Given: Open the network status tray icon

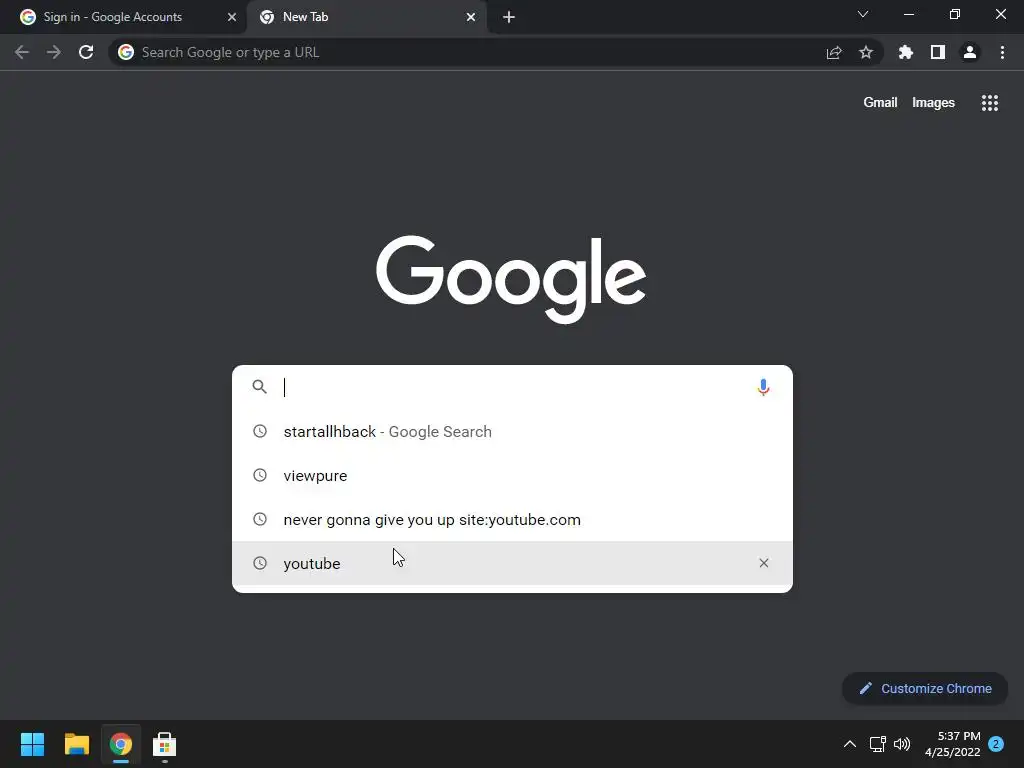Looking at the screenshot, I should pos(877,744).
